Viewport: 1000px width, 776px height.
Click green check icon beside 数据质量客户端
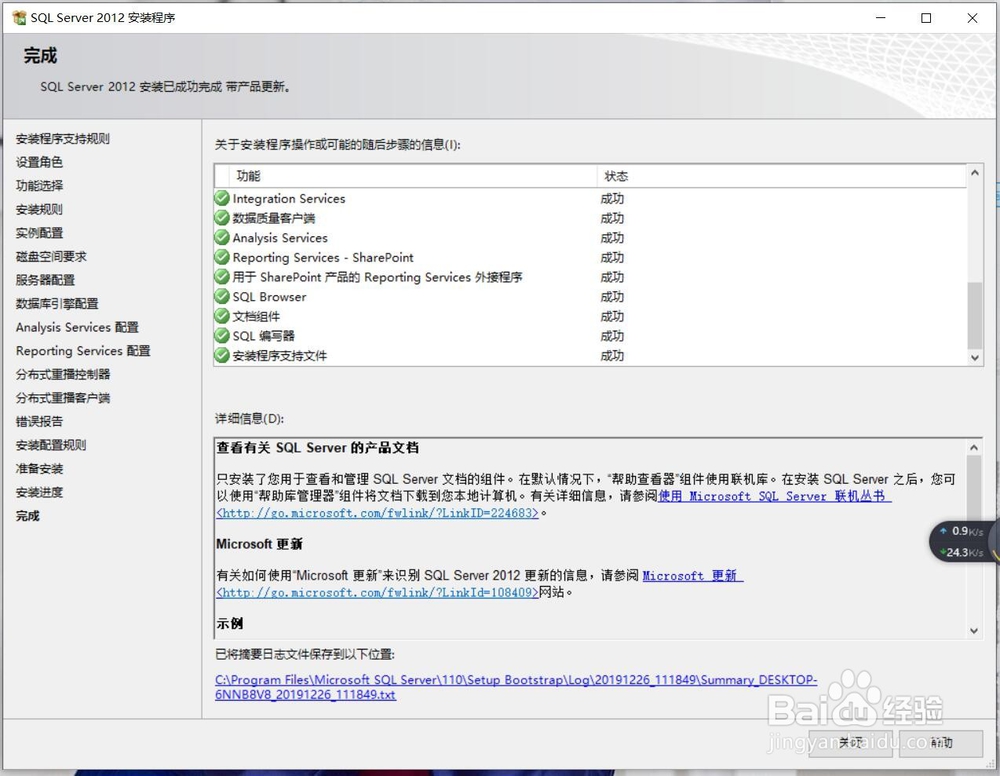pyautogui.click(x=222, y=218)
